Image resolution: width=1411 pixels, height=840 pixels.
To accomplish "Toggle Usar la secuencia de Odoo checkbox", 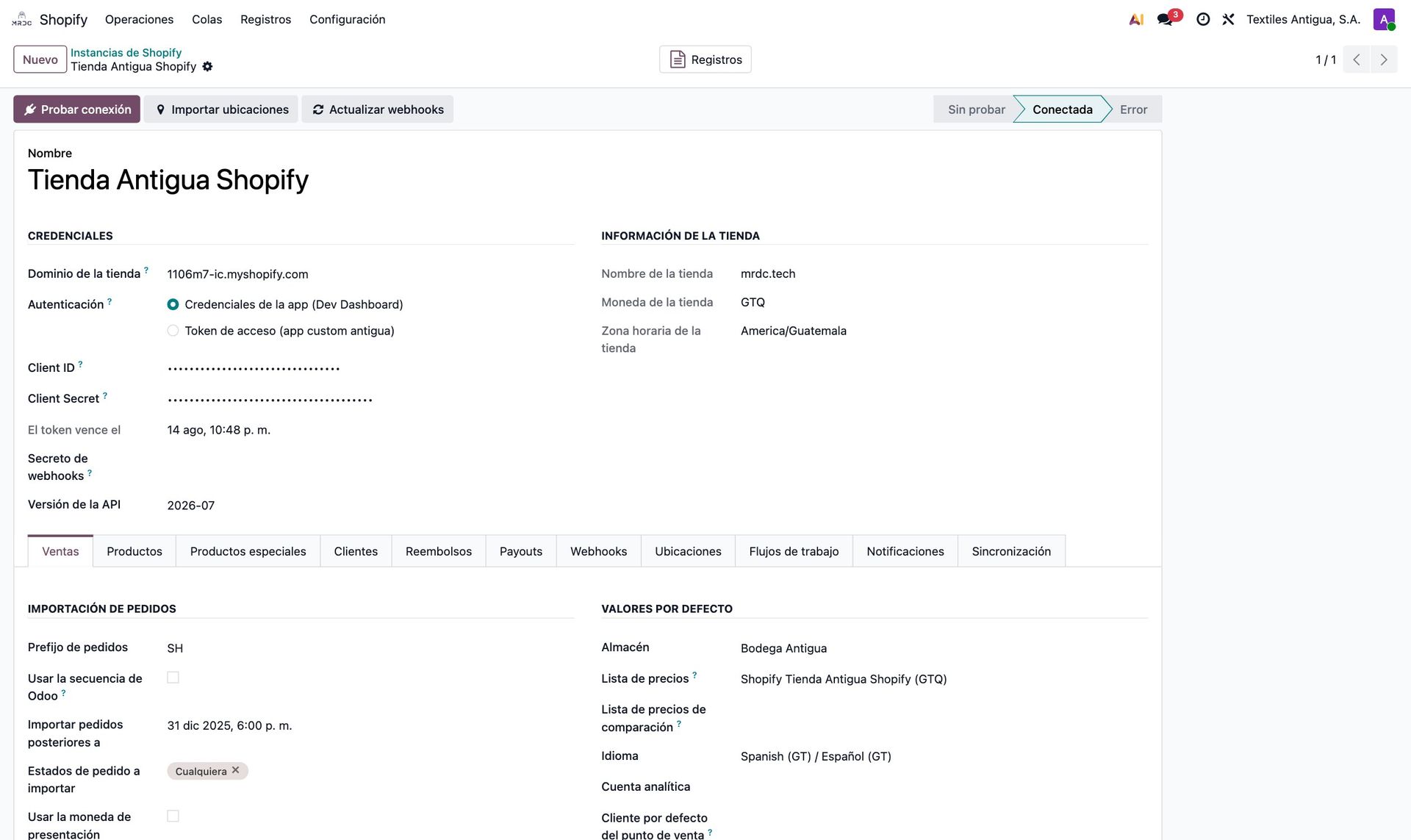I will point(173,678).
